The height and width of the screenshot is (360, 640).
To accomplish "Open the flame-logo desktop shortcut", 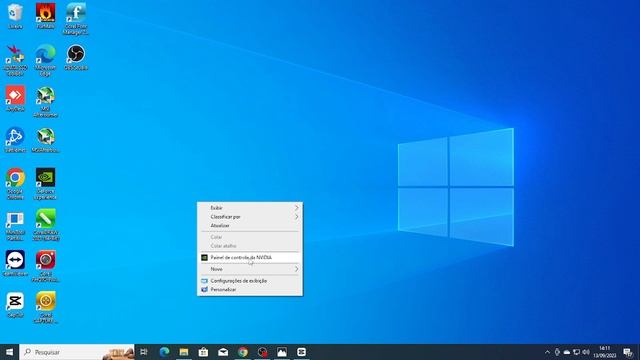I will (45, 16).
